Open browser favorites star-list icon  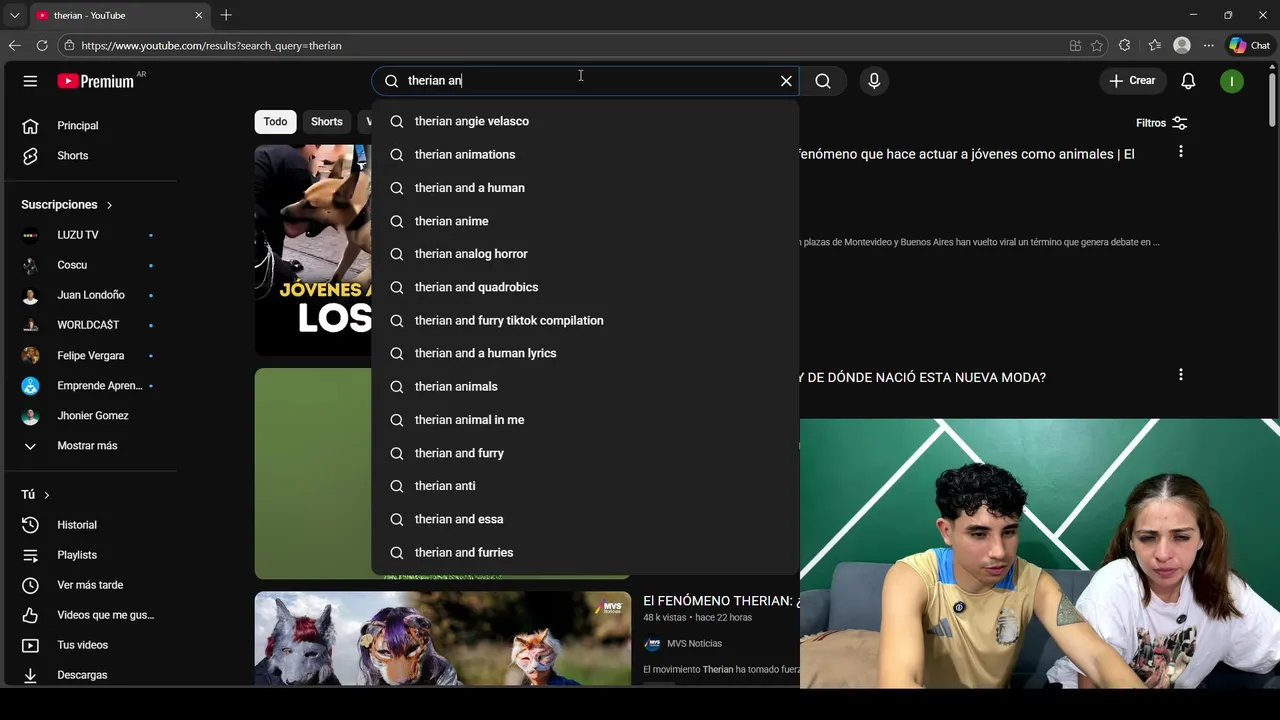click(1154, 45)
